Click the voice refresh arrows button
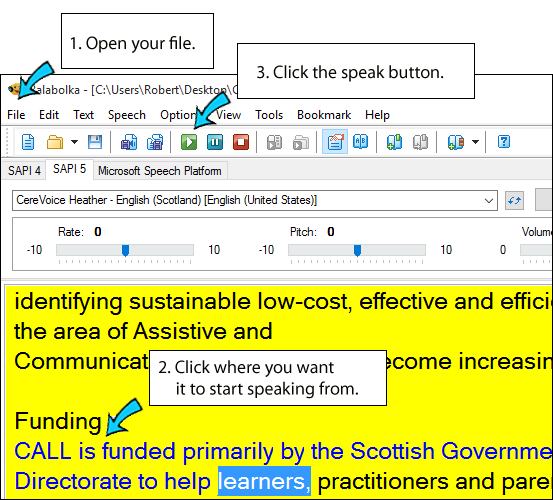 click(x=514, y=201)
